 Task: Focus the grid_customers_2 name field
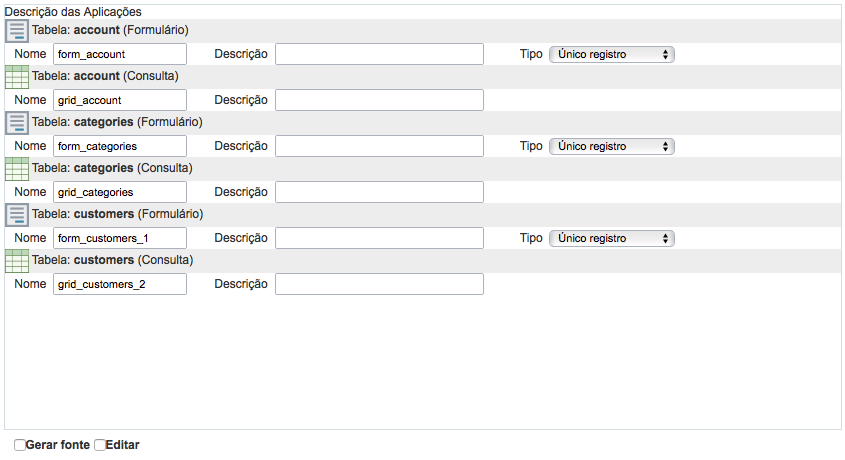click(x=120, y=284)
